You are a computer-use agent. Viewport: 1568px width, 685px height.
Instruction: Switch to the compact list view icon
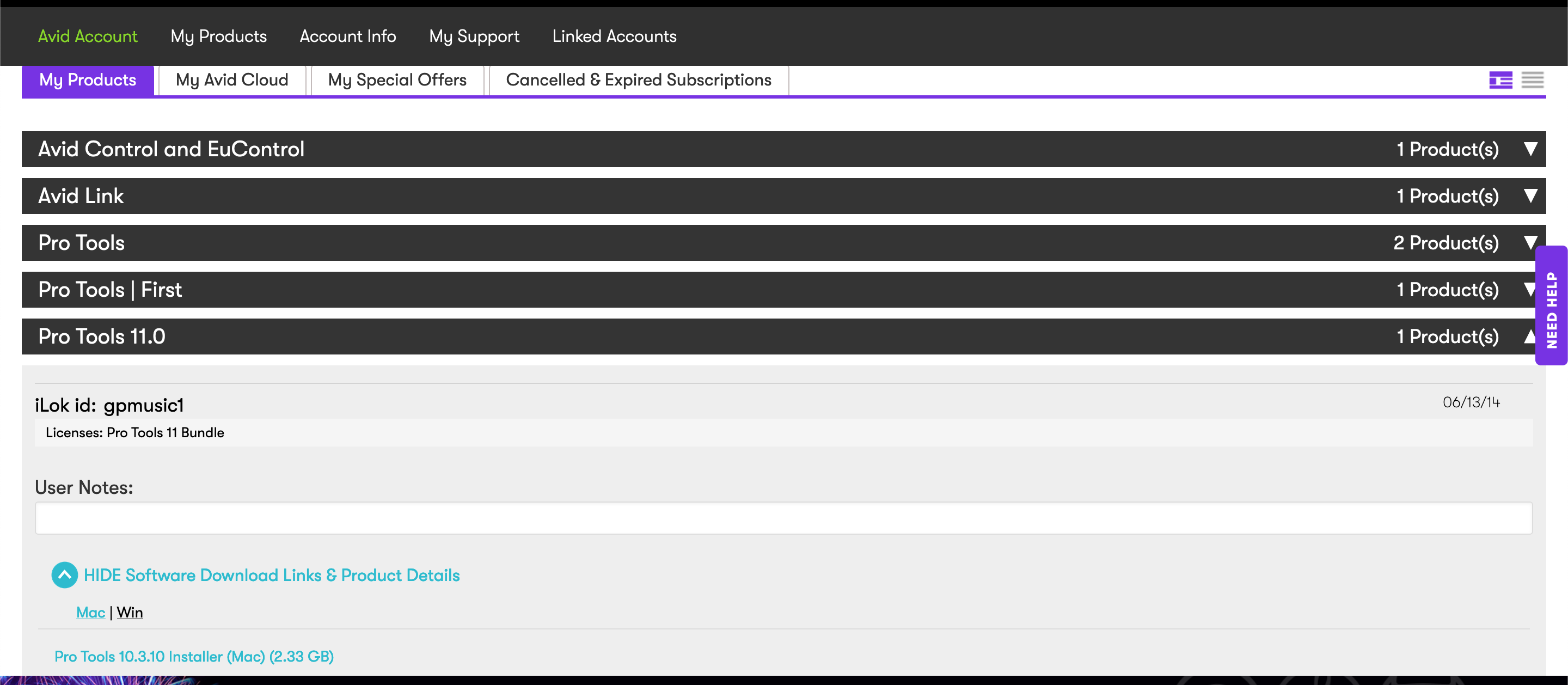pyautogui.click(x=1532, y=79)
